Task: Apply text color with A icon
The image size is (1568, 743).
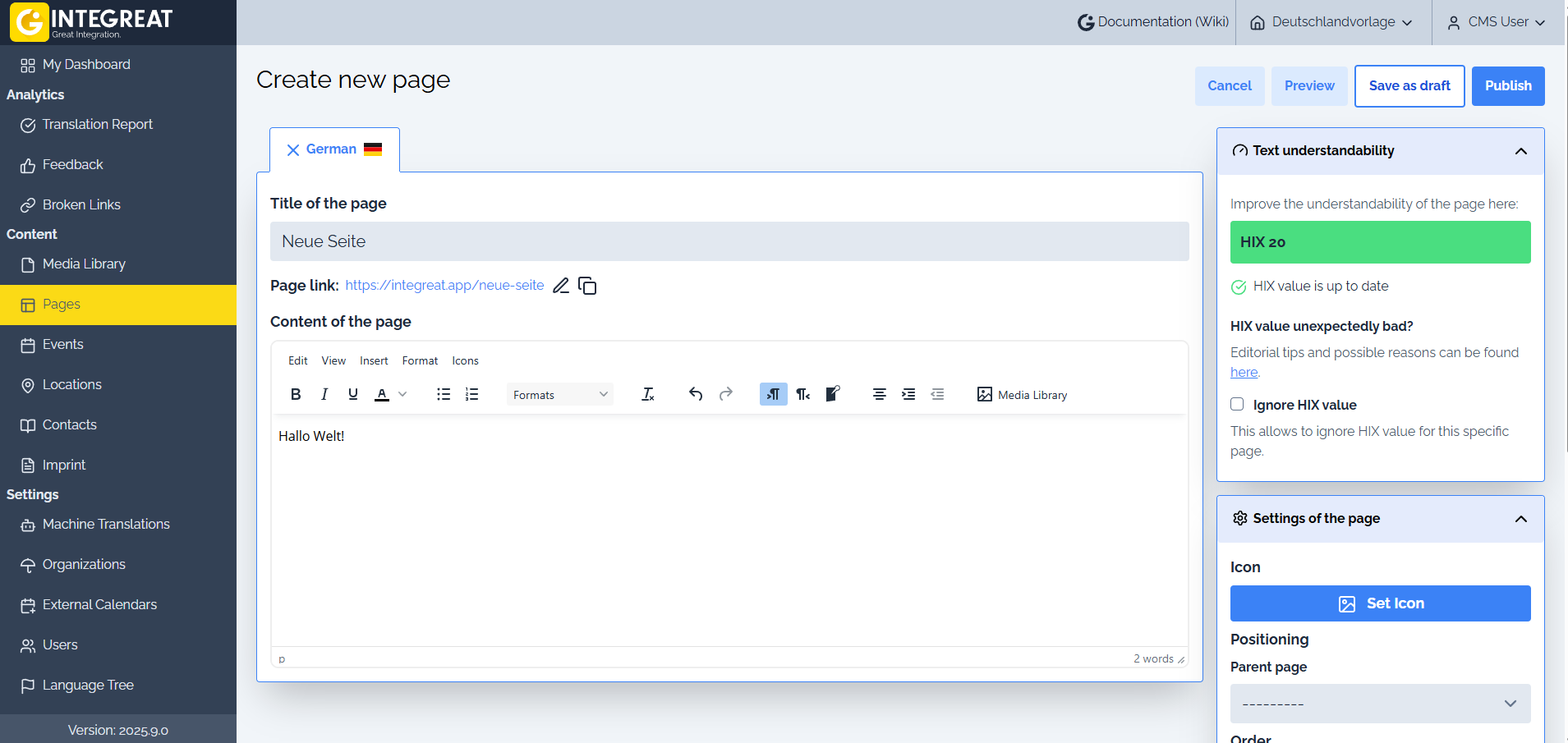Action: coord(382,395)
